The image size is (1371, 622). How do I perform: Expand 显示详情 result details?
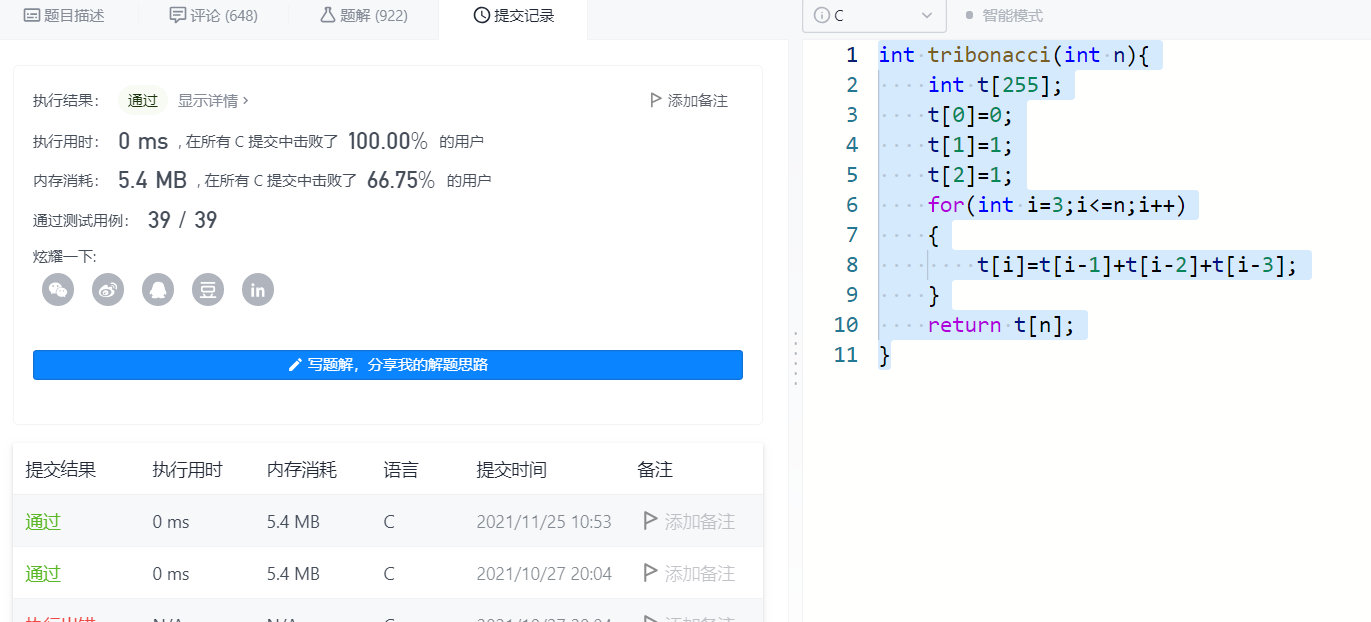click(x=213, y=100)
